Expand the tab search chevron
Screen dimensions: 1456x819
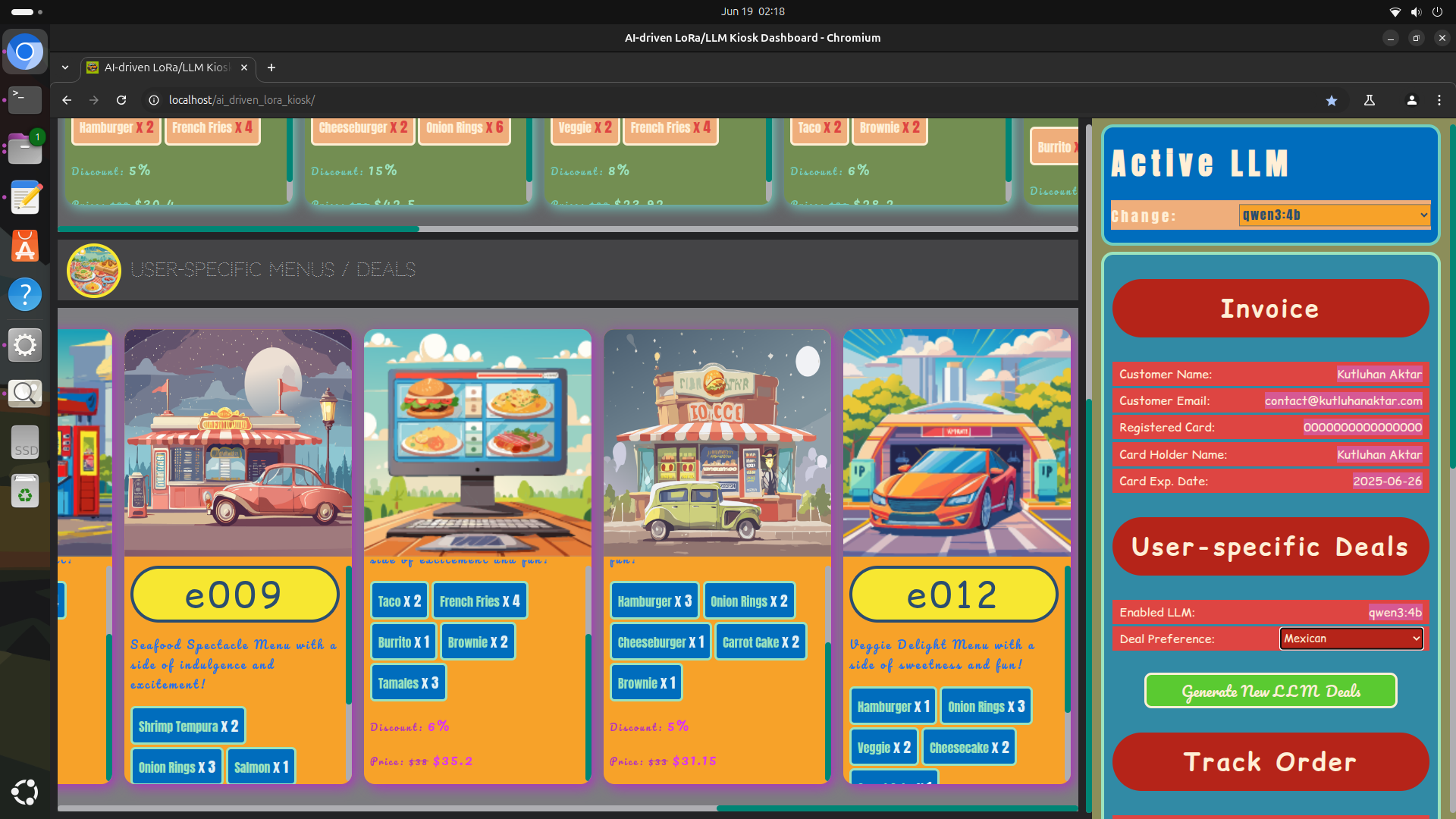(65, 67)
